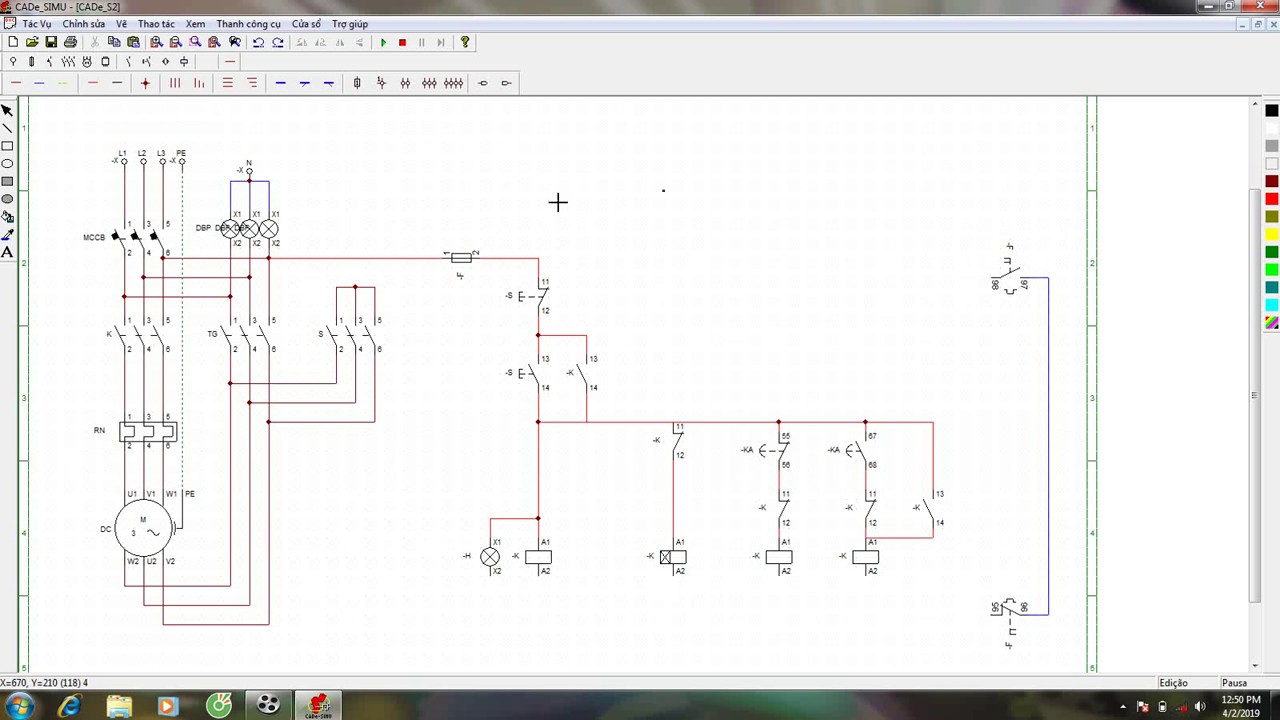Select the text A tool
The image size is (1280, 720).
(x=7, y=252)
